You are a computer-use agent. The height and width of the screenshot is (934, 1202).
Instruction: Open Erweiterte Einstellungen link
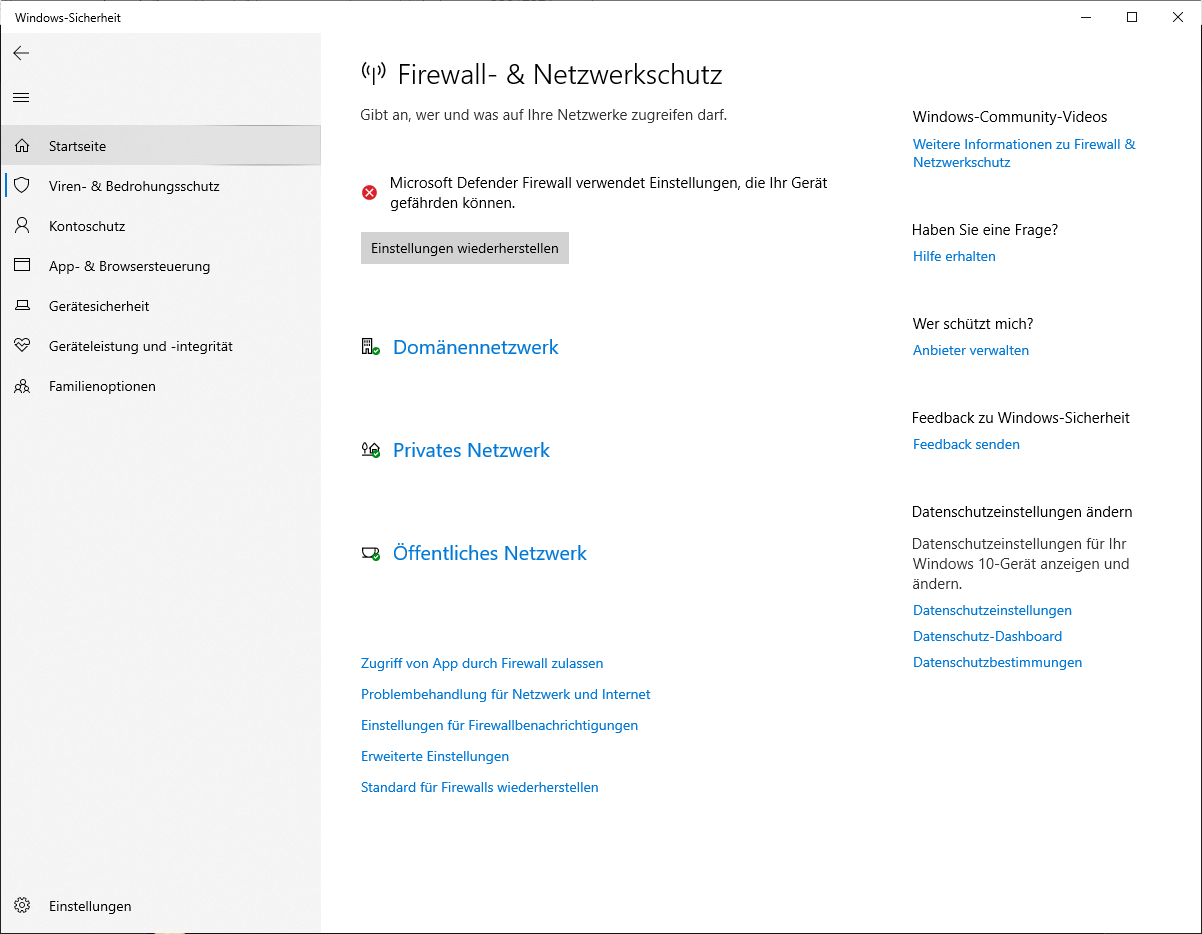click(435, 756)
